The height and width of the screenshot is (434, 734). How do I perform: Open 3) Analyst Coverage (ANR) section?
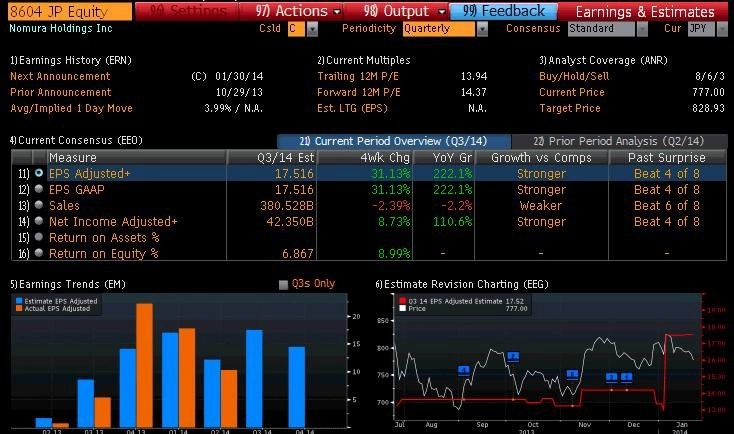pos(603,60)
